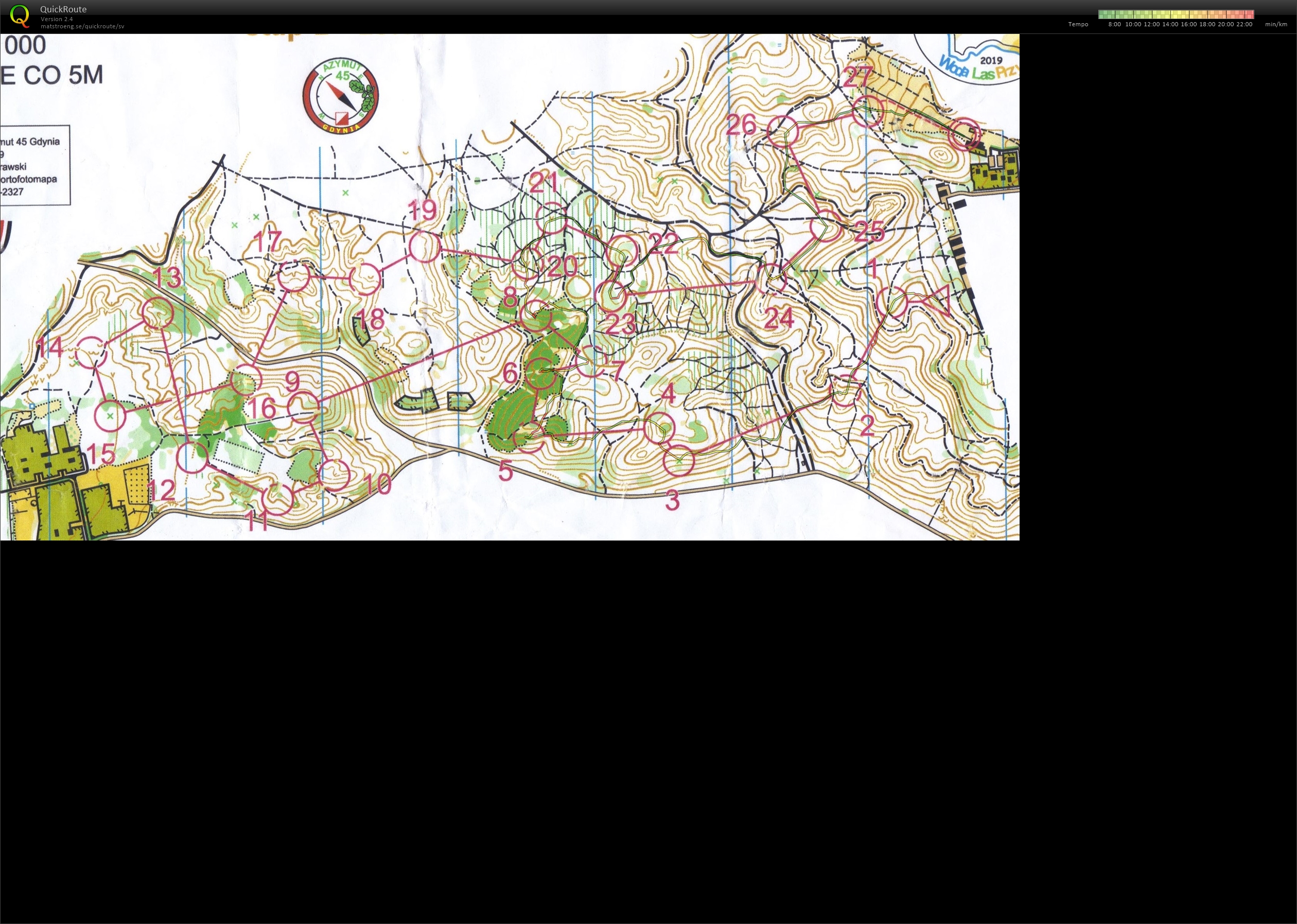Click the 14:00 tempo value
This screenshot has height=924, width=1297.
(1170, 25)
